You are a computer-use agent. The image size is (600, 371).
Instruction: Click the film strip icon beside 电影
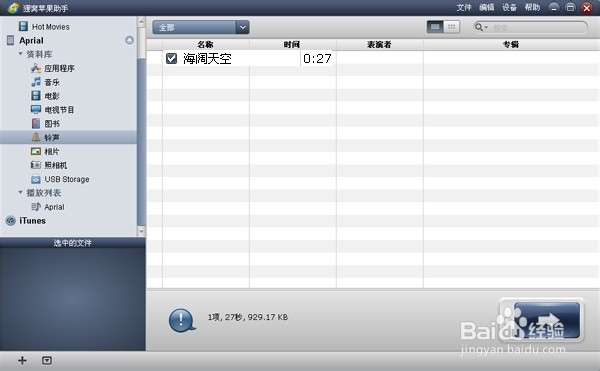36,96
